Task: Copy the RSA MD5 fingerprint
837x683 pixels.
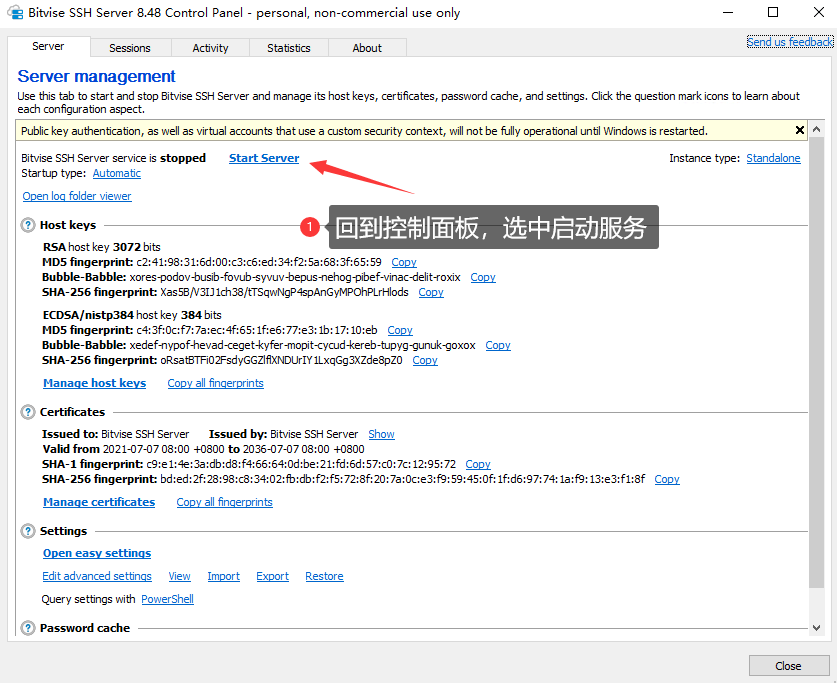Action: (x=404, y=262)
